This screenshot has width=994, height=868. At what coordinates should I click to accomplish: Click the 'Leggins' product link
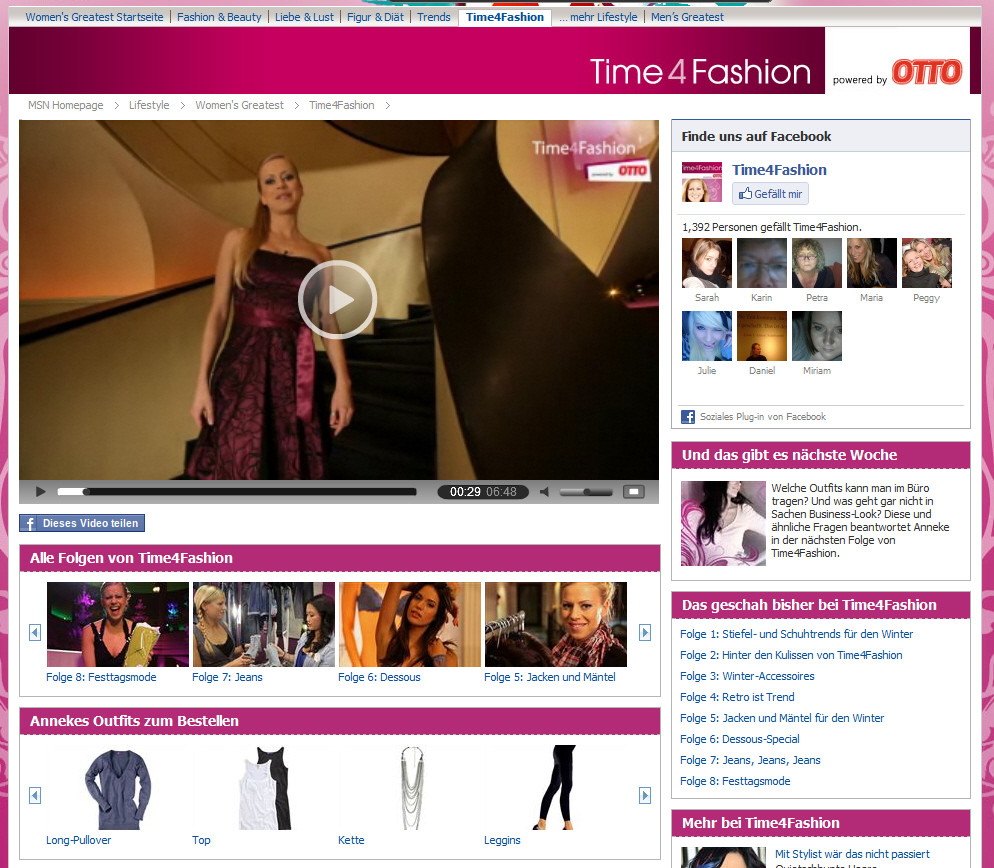[502, 840]
